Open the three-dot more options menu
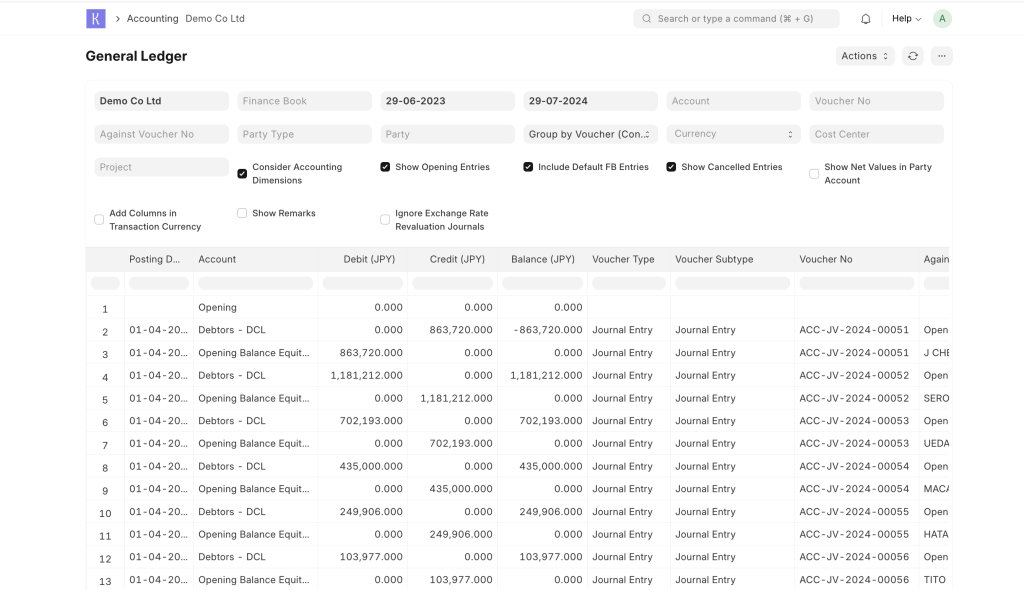 942,56
